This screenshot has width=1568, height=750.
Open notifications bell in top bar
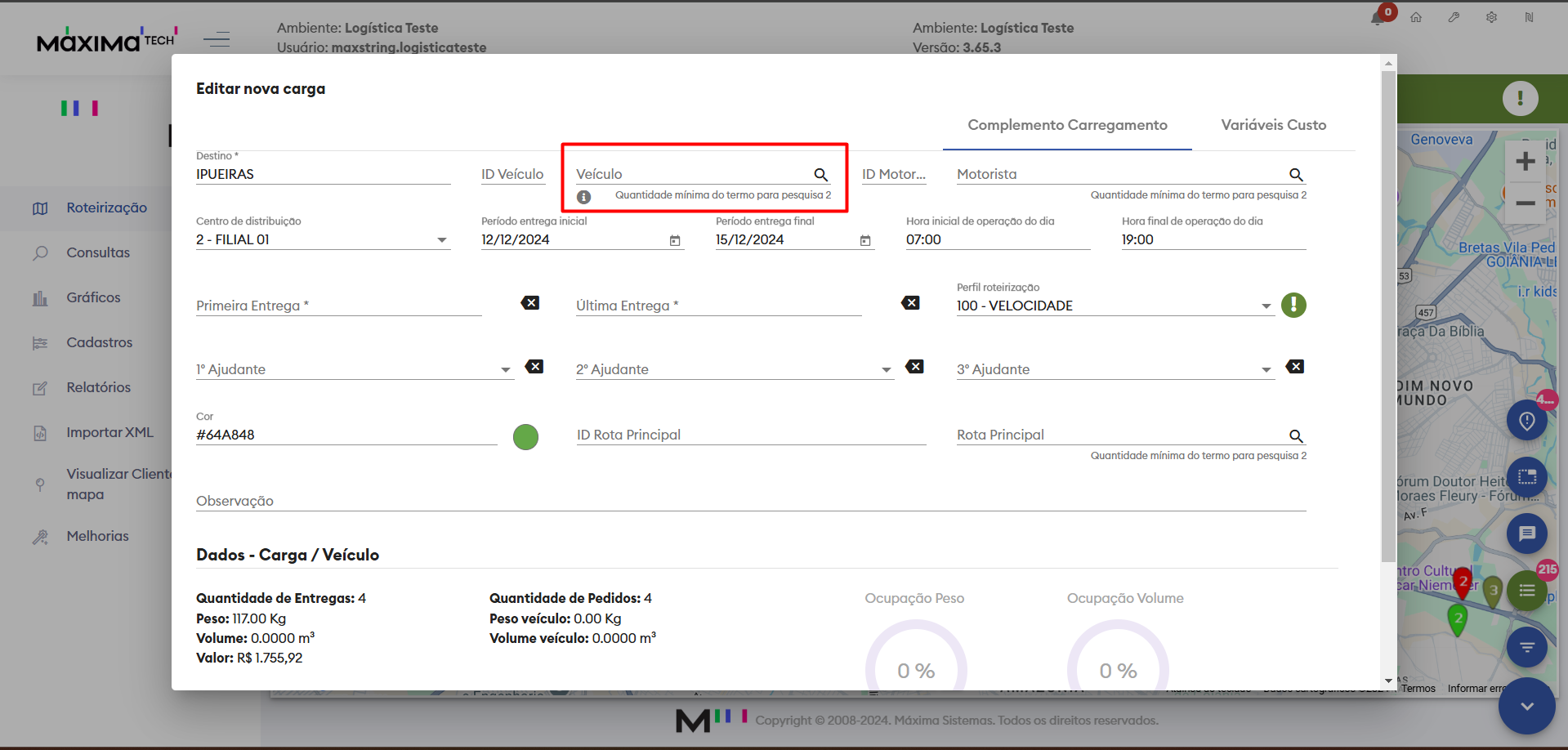pos(1378,18)
